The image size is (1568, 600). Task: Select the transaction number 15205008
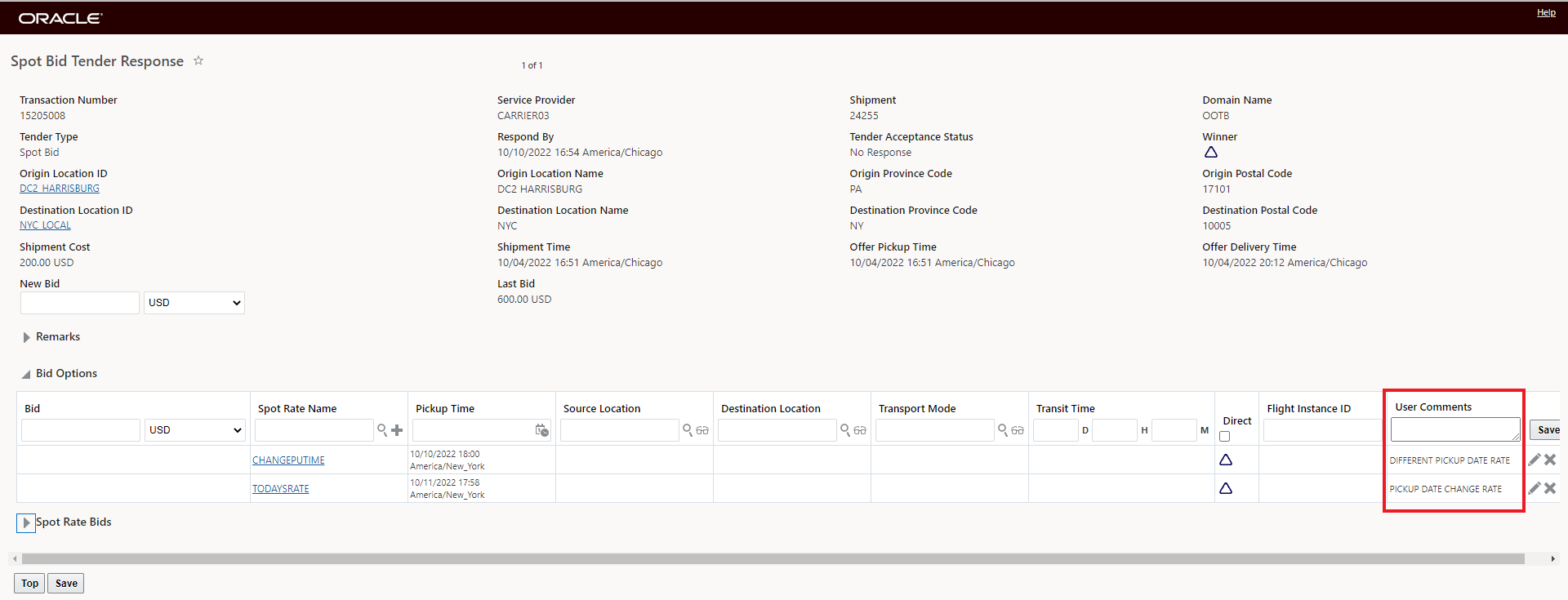(x=42, y=116)
